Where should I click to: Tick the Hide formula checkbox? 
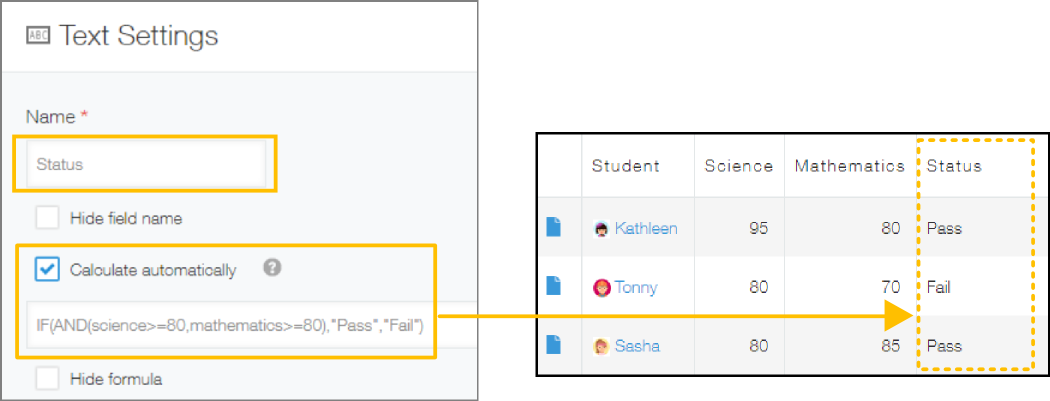pos(46,379)
